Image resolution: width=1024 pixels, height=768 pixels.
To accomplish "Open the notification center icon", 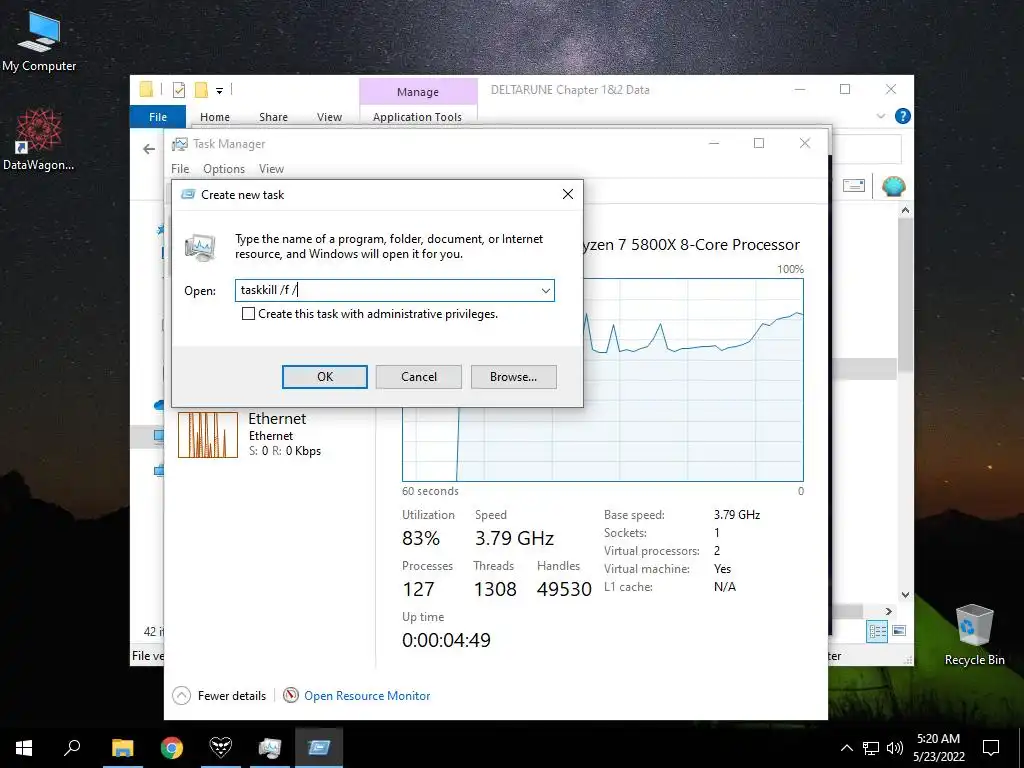I will pos(991,748).
